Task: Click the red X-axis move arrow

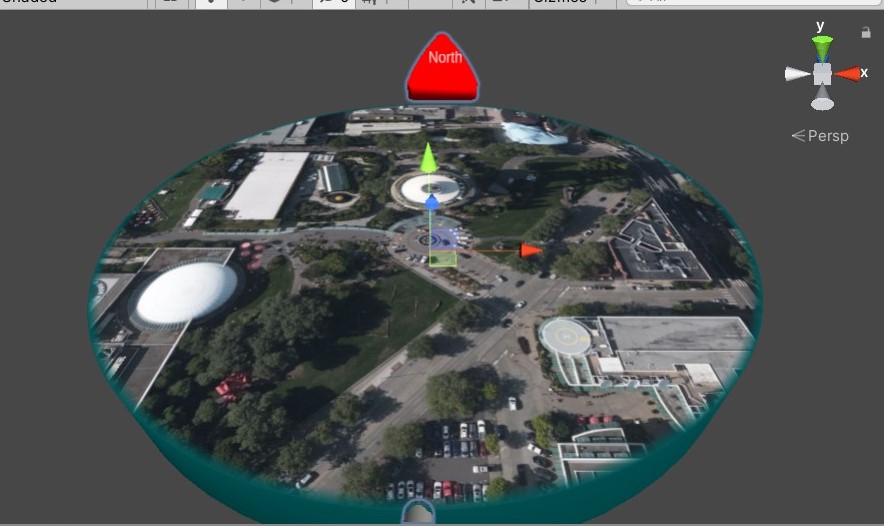Action: click(x=531, y=250)
